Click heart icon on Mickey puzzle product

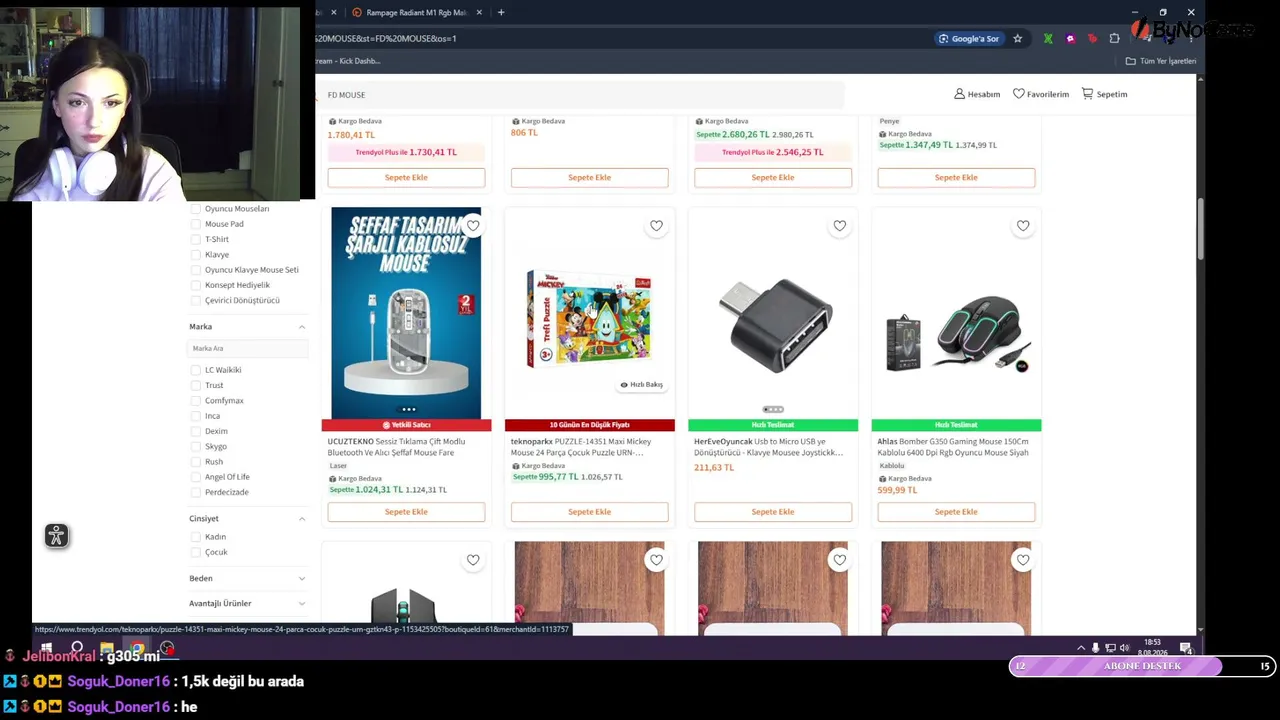click(x=656, y=226)
